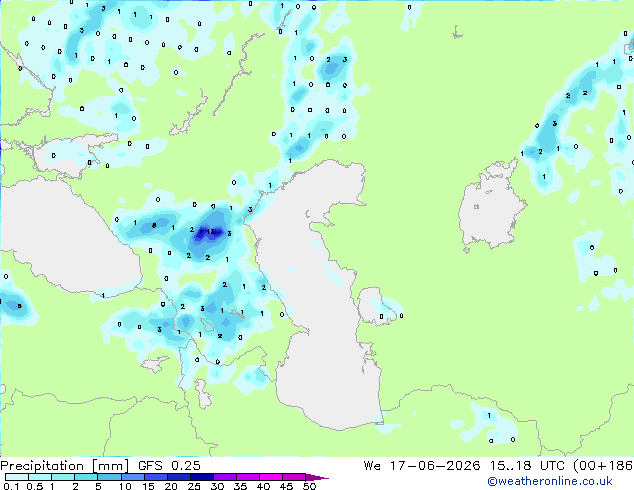Screen dimensions: 634x490
Task: Click the legend label "0.1"
Action: point(11,486)
